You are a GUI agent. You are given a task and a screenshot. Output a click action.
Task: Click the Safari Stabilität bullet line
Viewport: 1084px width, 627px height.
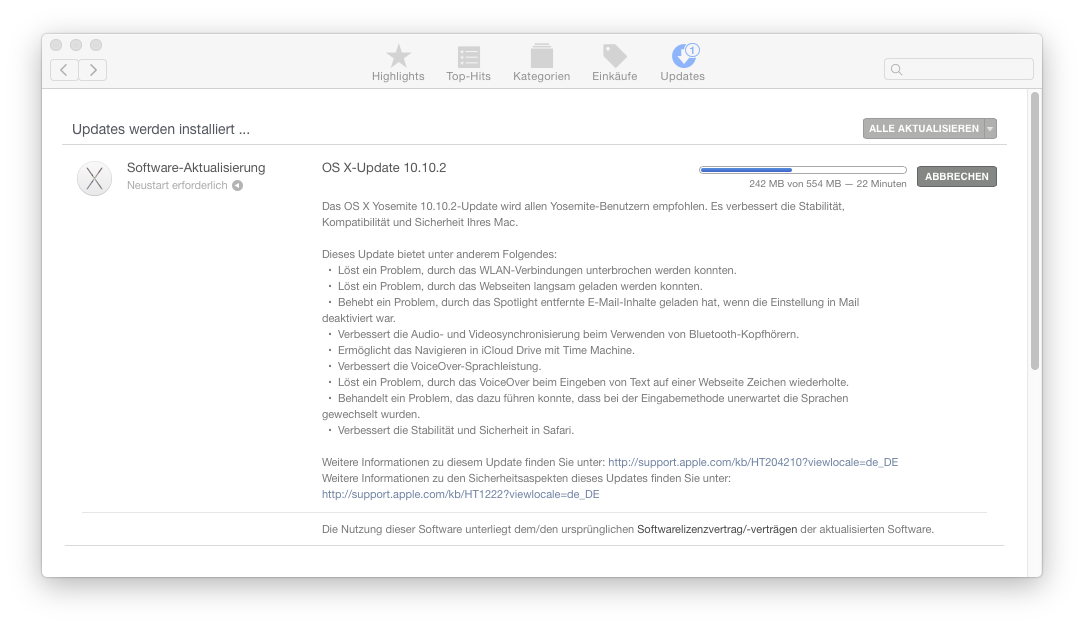pos(456,430)
